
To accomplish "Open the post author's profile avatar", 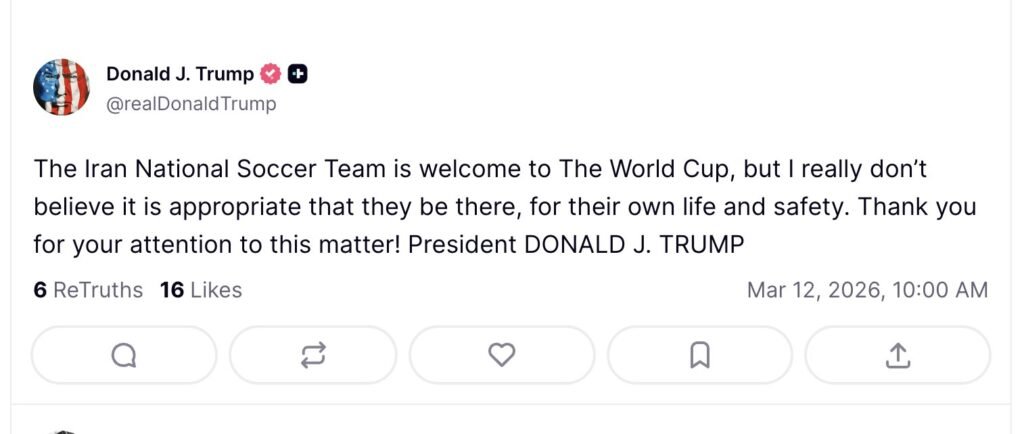I will click(62, 87).
